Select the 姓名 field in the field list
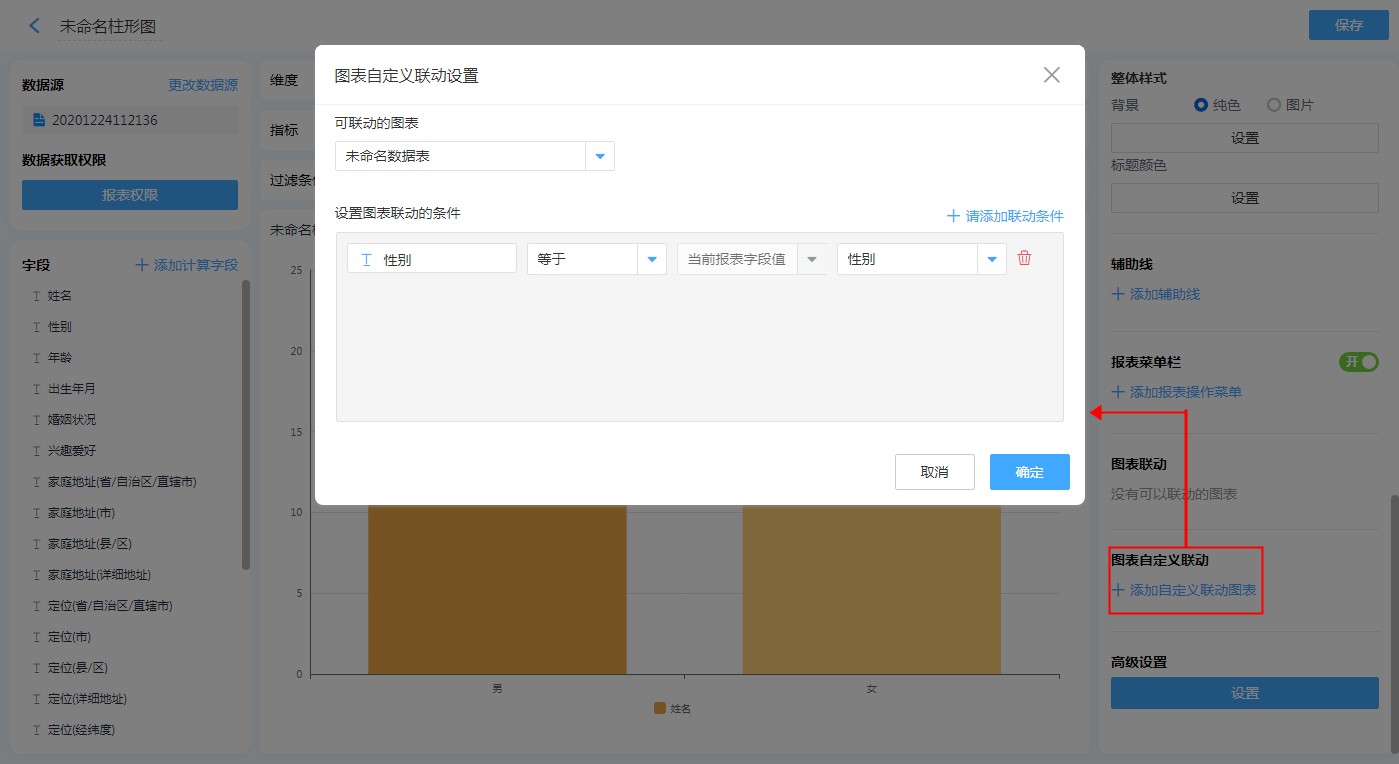This screenshot has height=764, width=1399. click(60, 296)
